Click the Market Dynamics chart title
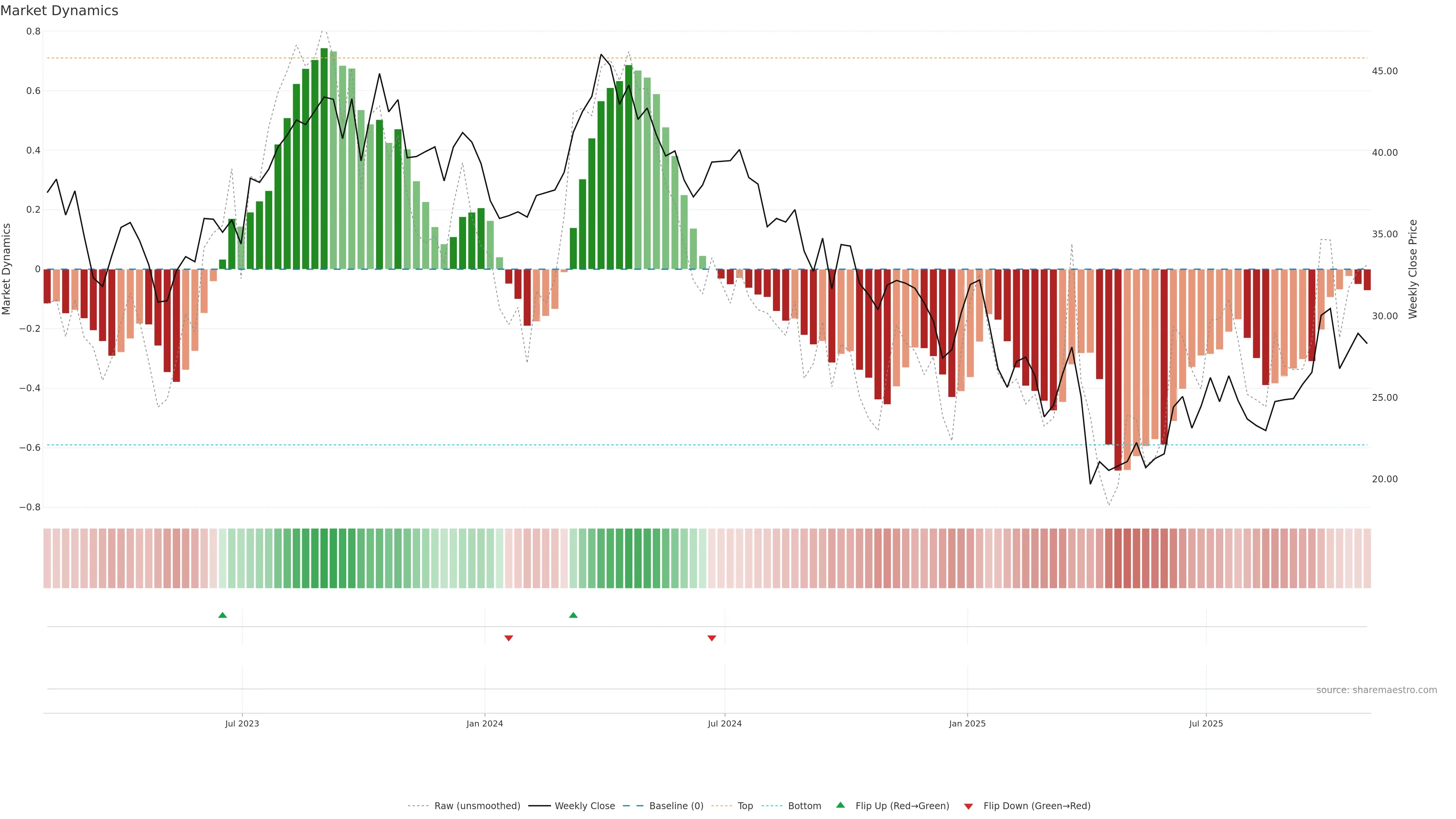Image resolution: width=1456 pixels, height=819 pixels. pyautogui.click(x=60, y=11)
